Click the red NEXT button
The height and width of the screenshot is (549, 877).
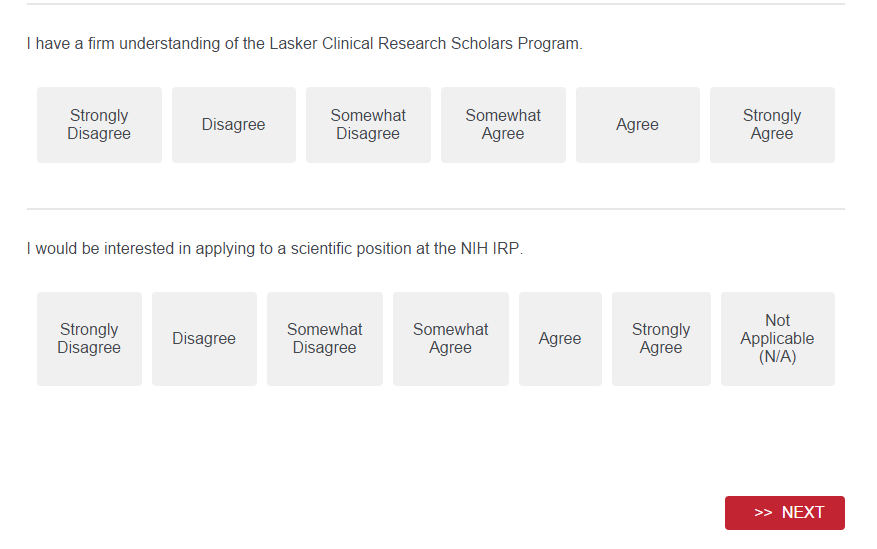click(x=785, y=513)
